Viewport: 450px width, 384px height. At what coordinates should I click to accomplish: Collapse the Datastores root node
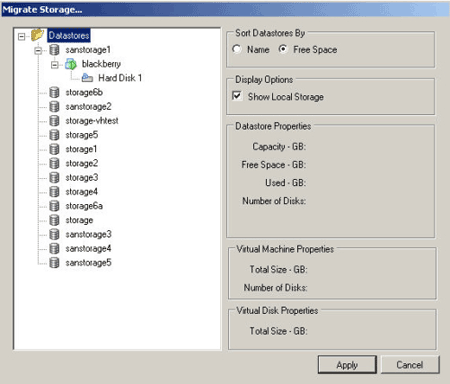(22, 36)
